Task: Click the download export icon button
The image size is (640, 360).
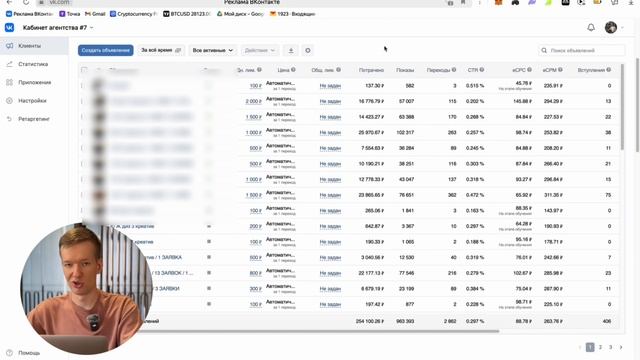Action: point(291,50)
